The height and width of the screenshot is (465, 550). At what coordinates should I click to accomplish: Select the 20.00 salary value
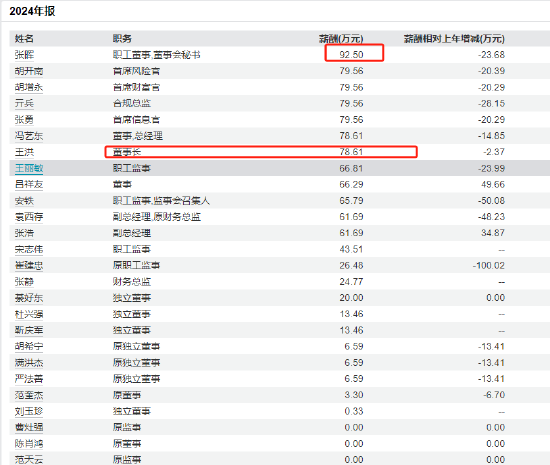[x=351, y=298]
